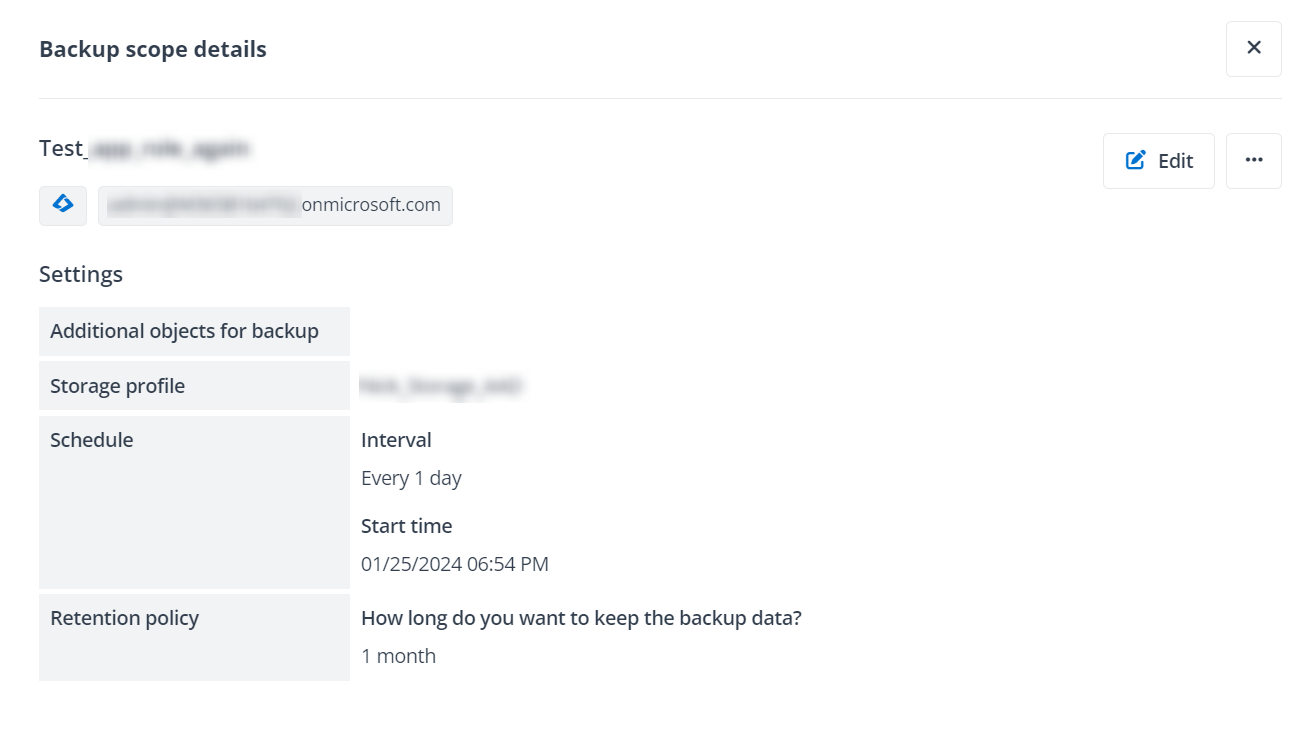This screenshot has height=734, width=1315.
Task: Click the Start time label
Action: tap(406, 526)
